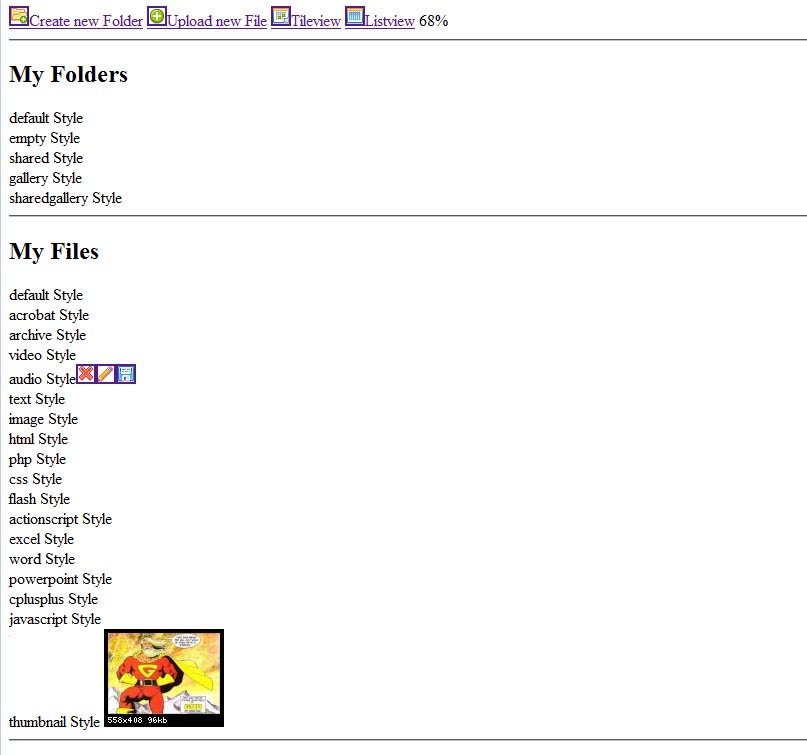The width and height of the screenshot is (807, 755).
Task: Click the Create new Folder icon
Action: (19, 16)
